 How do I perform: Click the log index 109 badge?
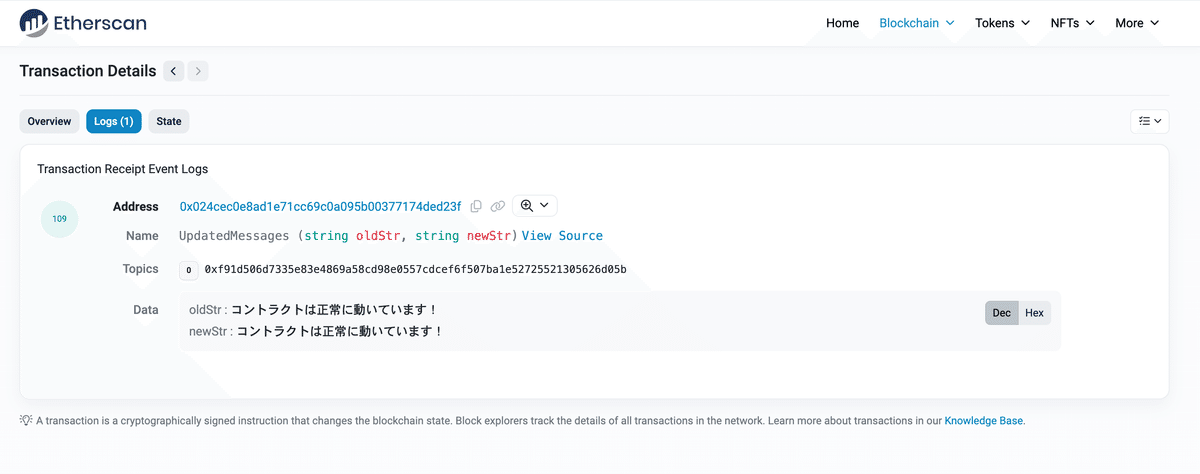59,219
